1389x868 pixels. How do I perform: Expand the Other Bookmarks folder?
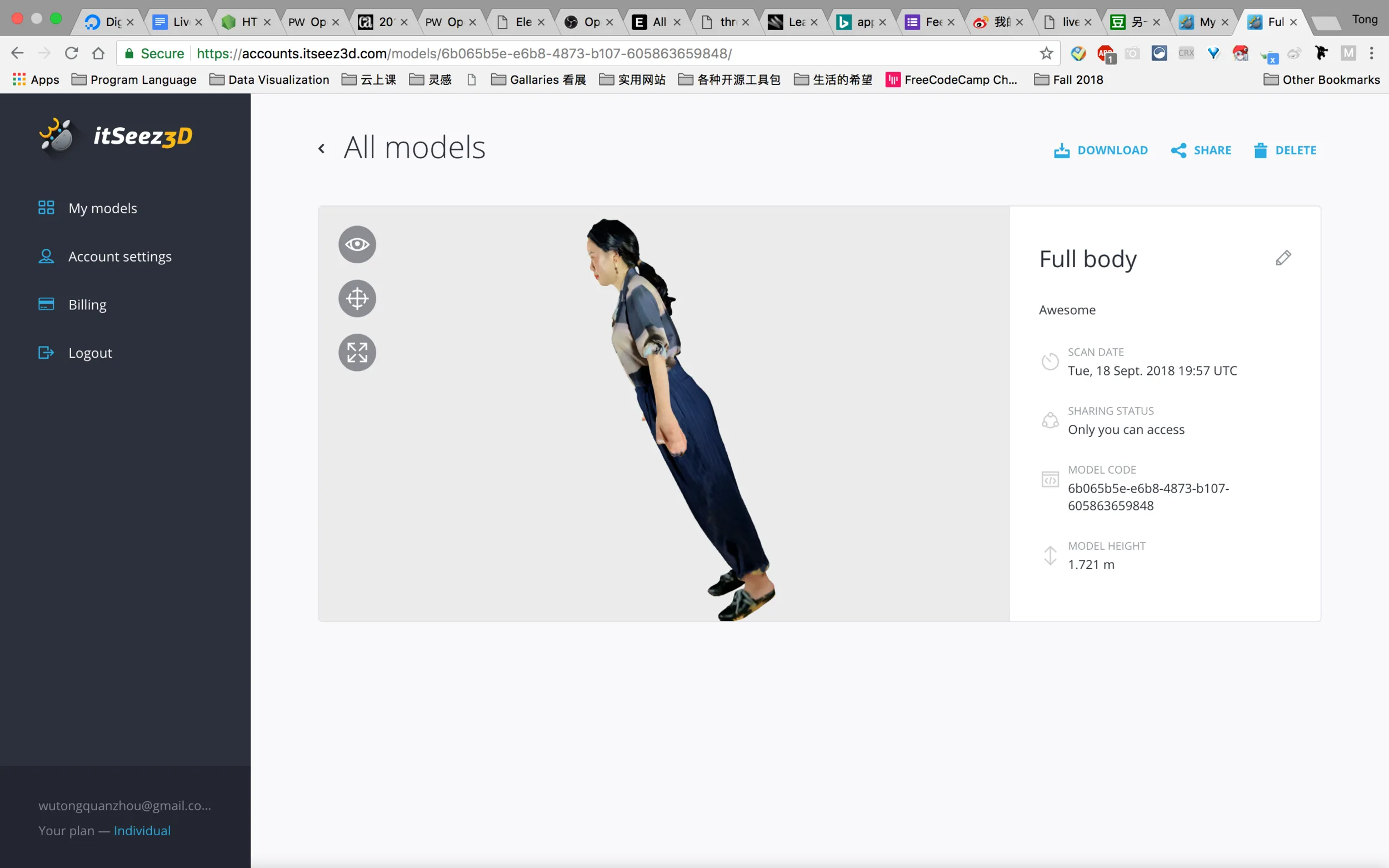click(1321, 80)
